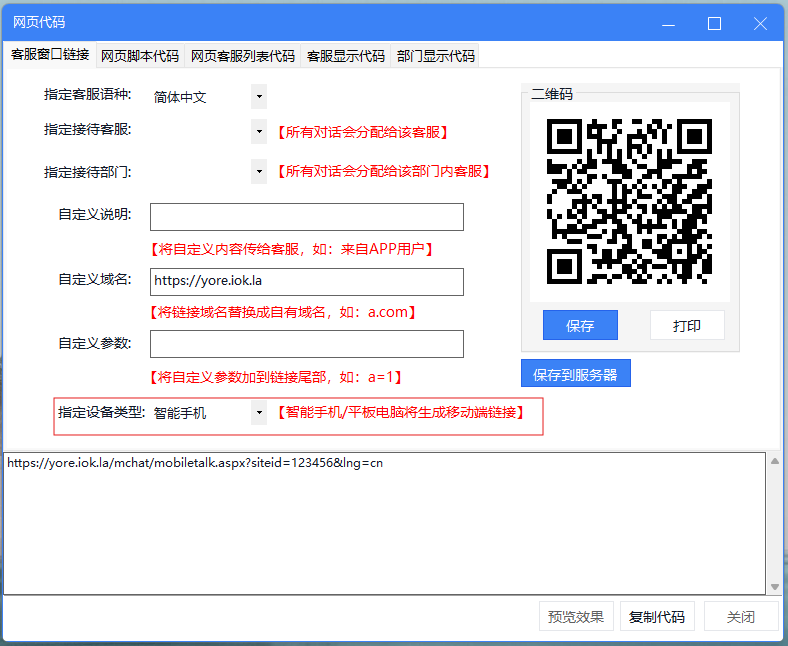Screen dimensions: 788x646
Task: Select the 客服窗口链接 tab
Action: pyautogui.click(x=50, y=54)
